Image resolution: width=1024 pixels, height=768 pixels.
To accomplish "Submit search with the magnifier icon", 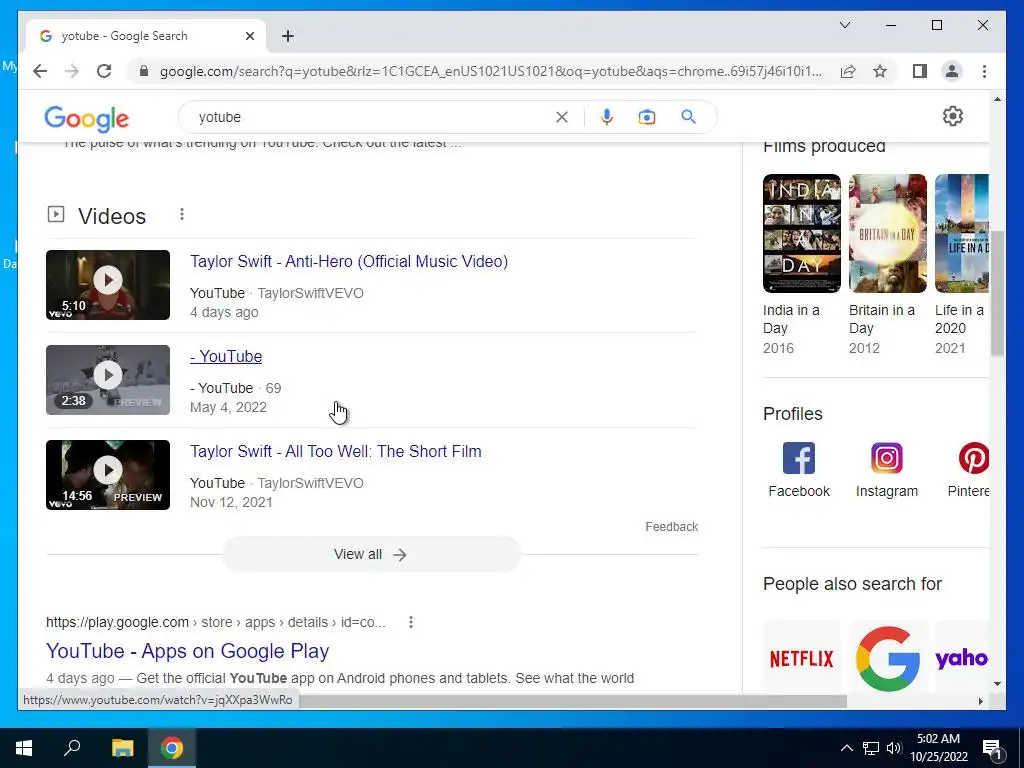I will 688,117.
